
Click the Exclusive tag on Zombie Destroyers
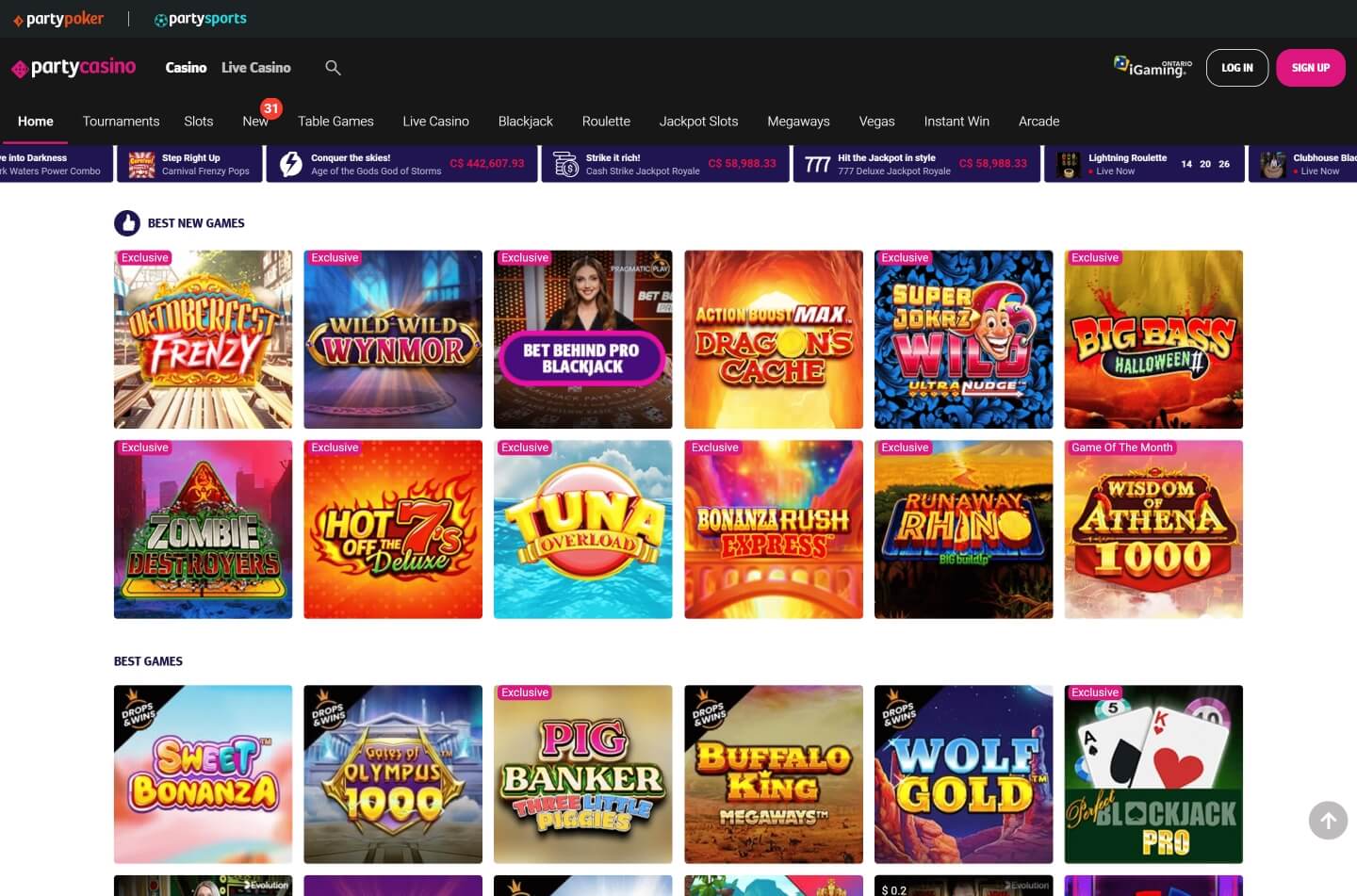point(144,448)
